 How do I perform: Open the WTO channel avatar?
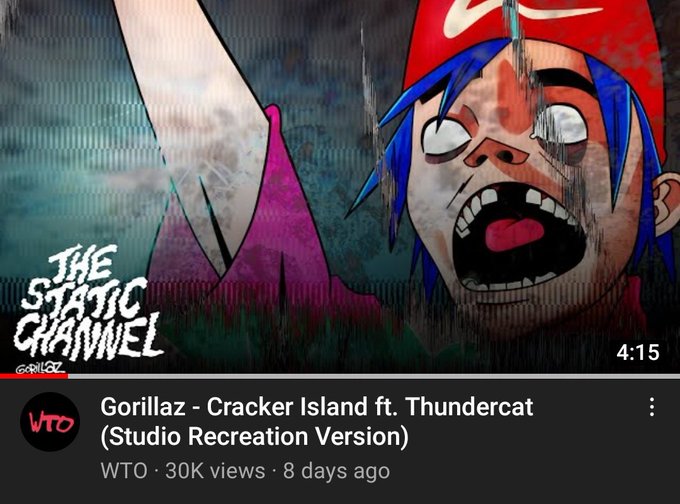tap(50, 422)
